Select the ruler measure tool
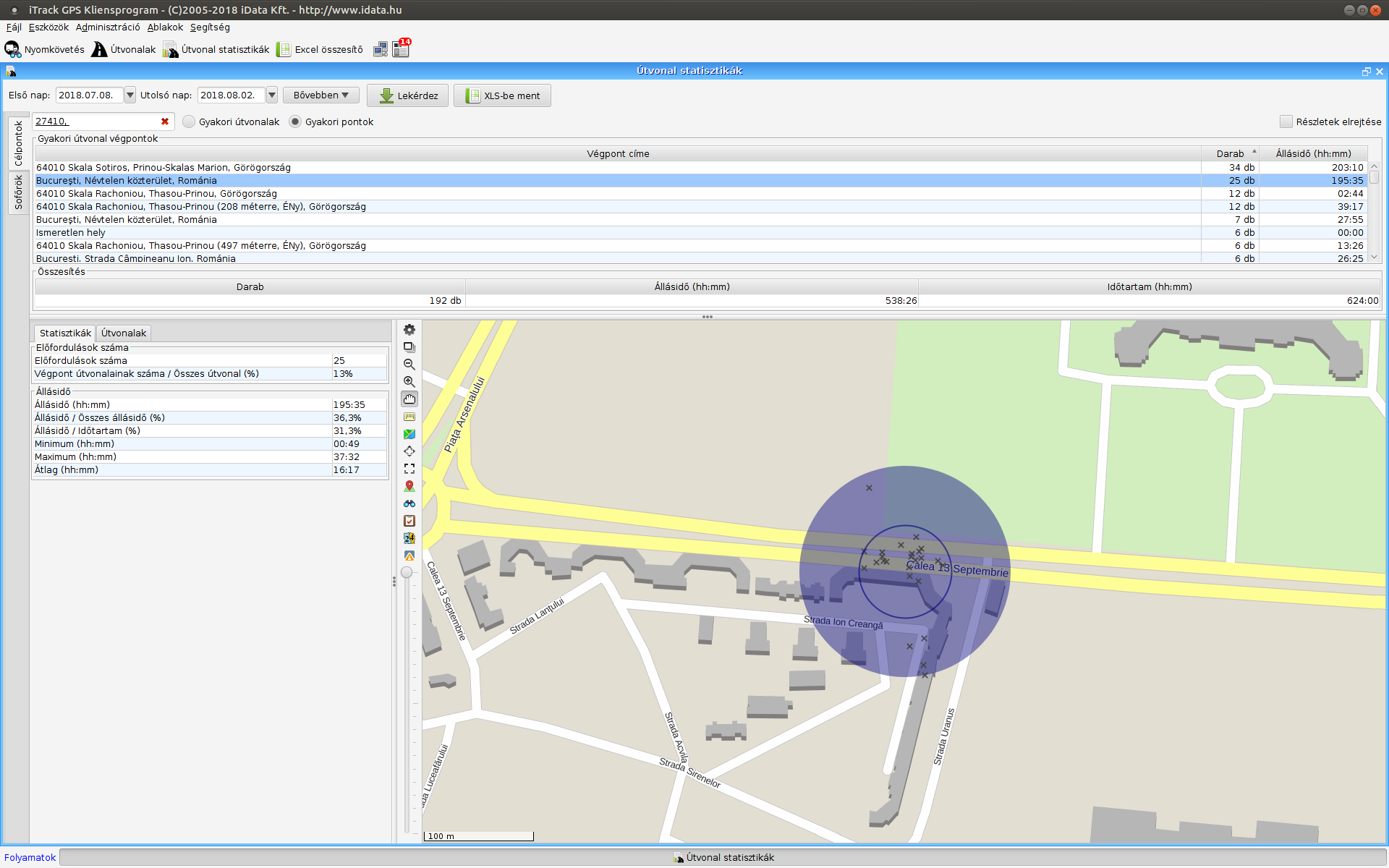 click(x=409, y=417)
